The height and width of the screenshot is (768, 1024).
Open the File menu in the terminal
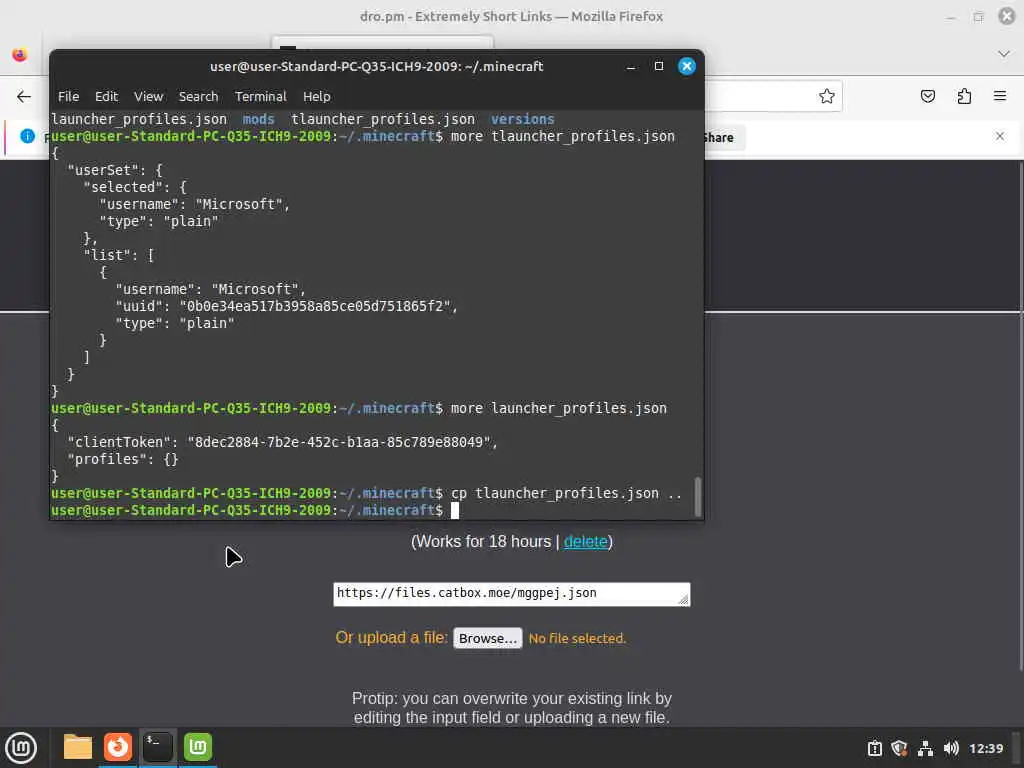pos(68,97)
